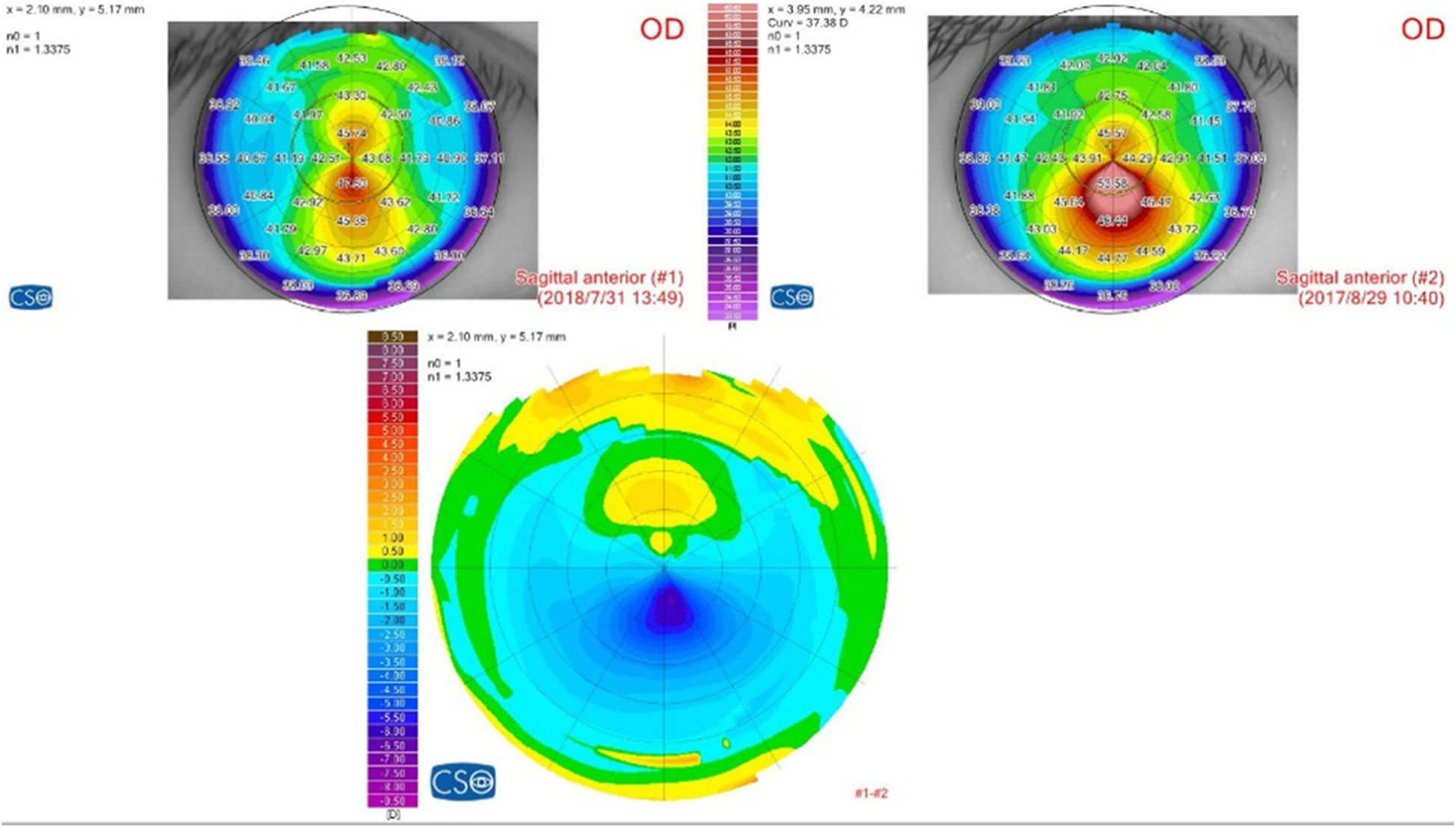Viewport: 1456px width, 828px height.
Task: Click the 44.59 value on map #2
Action: pos(1149,251)
